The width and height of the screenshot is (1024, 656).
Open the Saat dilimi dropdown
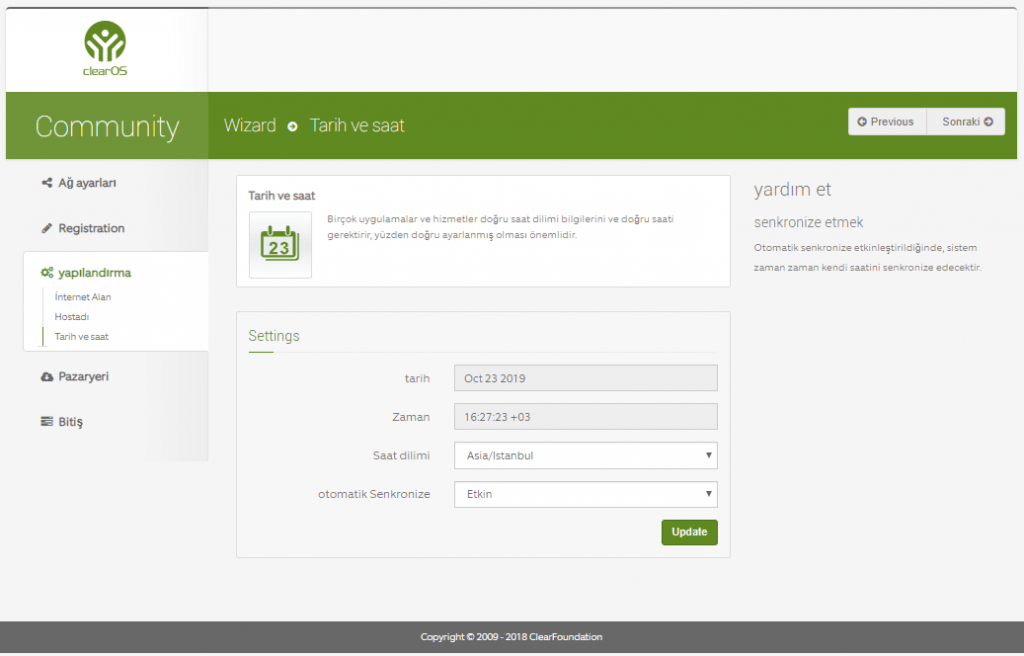click(x=585, y=456)
